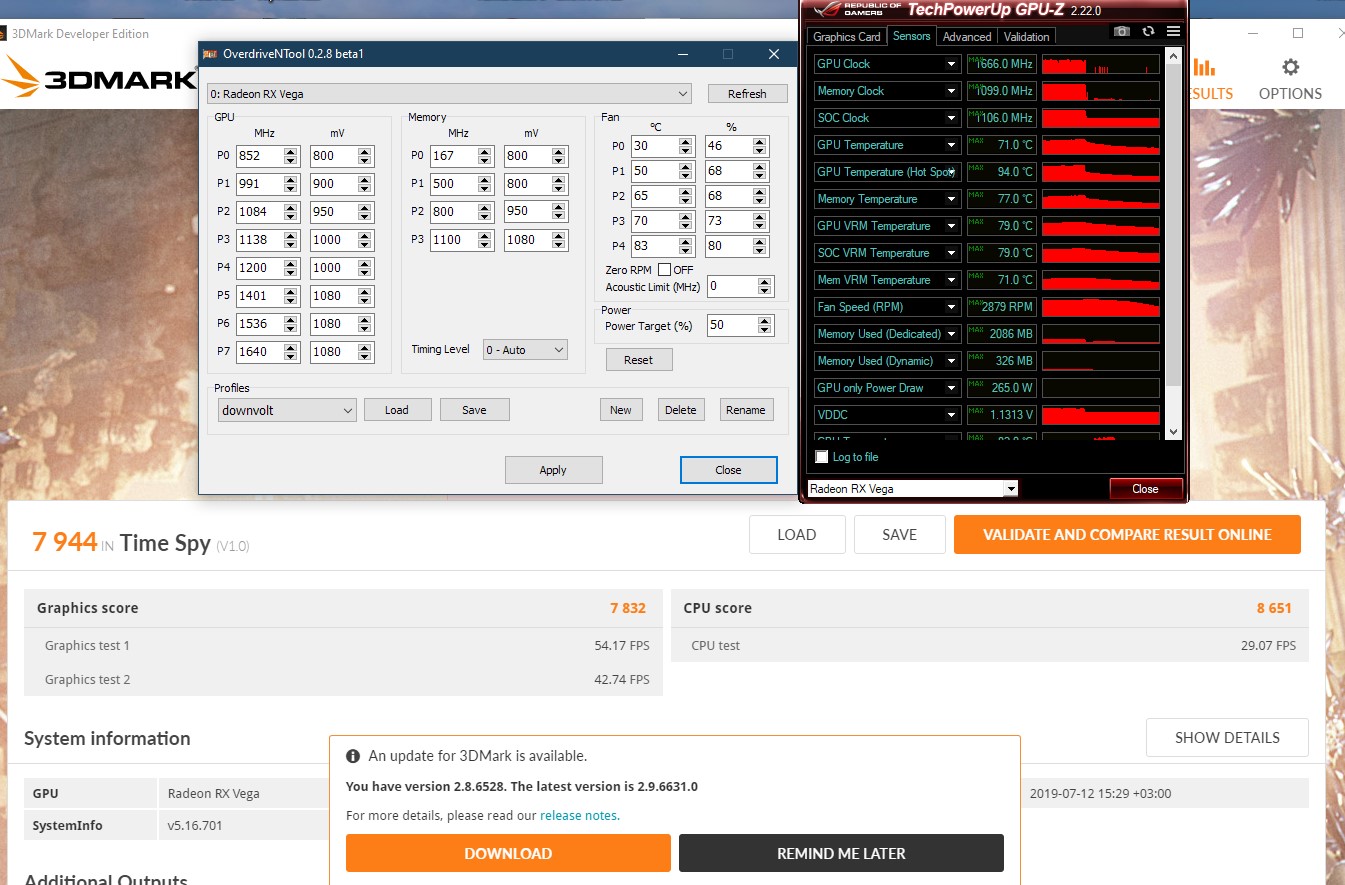Open the GPU Clock sensor dropdown
The image size is (1345, 885).
pos(951,64)
